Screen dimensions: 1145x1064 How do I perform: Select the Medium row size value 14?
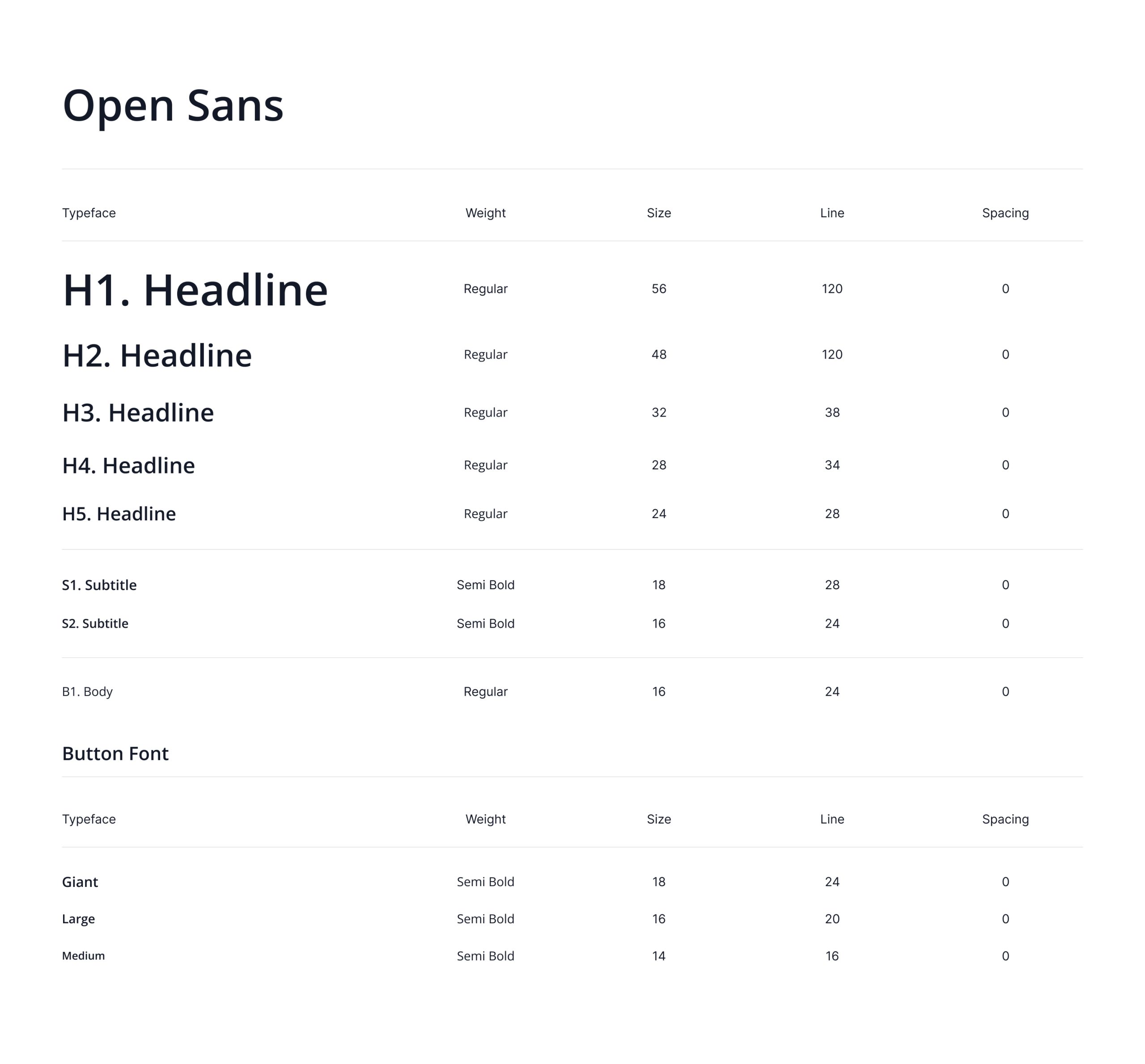click(659, 956)
